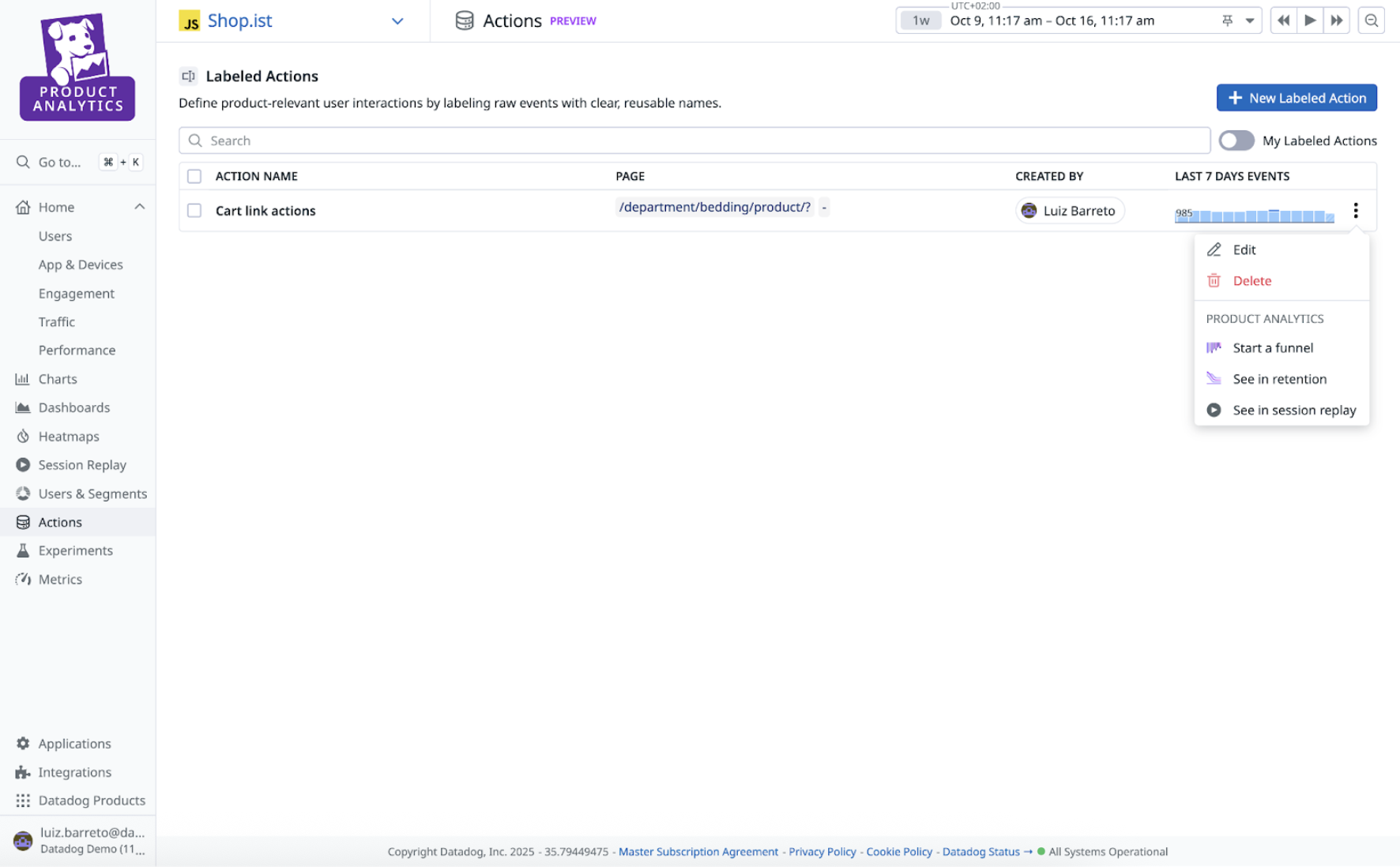Select Delete in the context menu
Image resolution: width=1400 pixels, height=867 pixels.
click(x=1251, y=280)
